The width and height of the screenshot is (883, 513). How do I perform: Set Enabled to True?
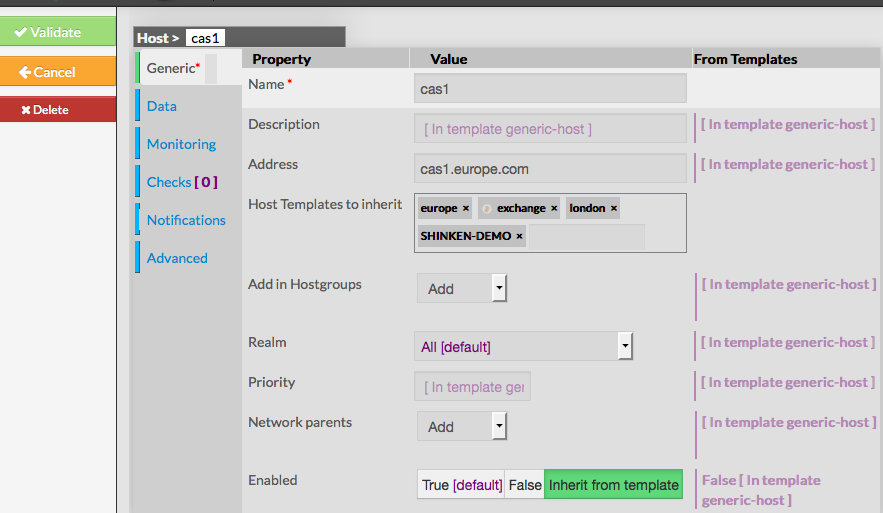pyautogui.click(x=461, y=485)
